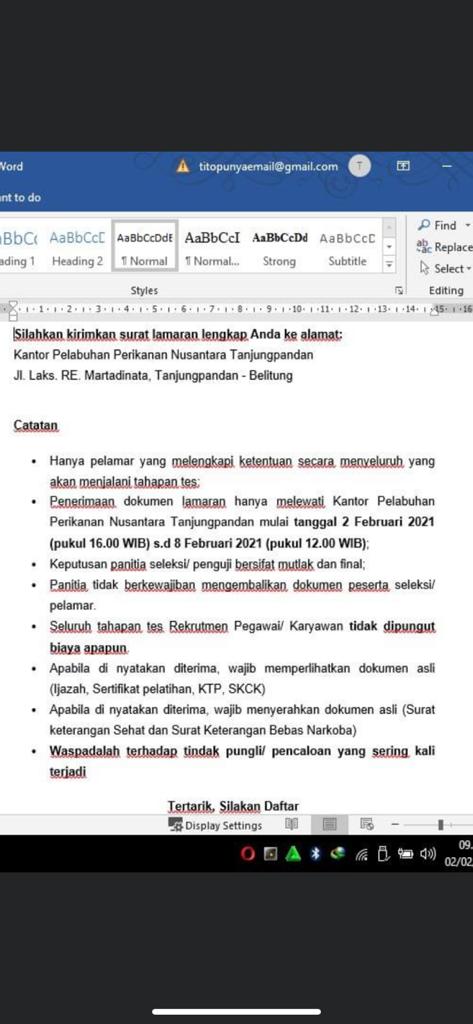Switch to Web Layout view

367,824
